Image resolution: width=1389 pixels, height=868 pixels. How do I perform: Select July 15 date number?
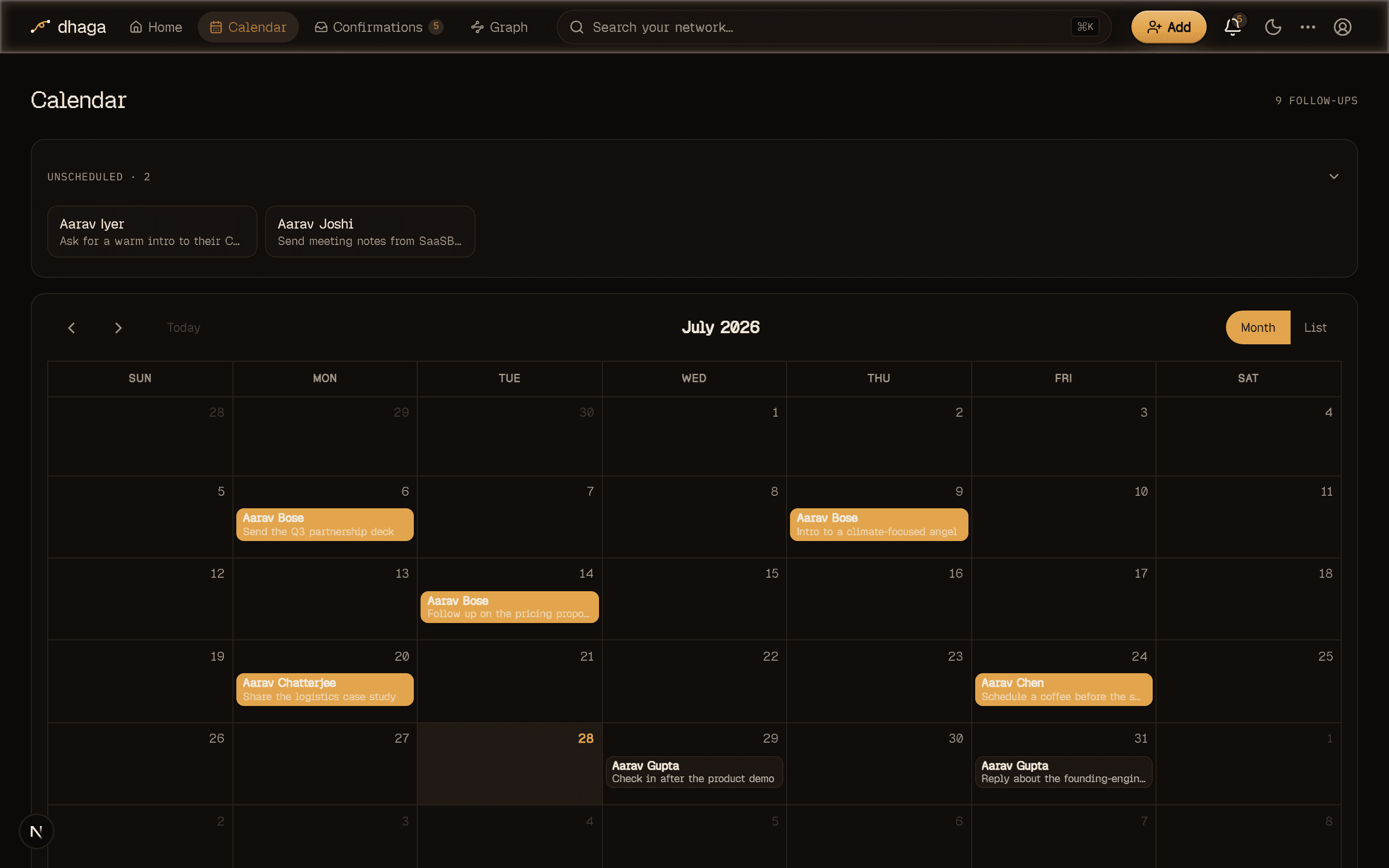(x=771, y=573)
